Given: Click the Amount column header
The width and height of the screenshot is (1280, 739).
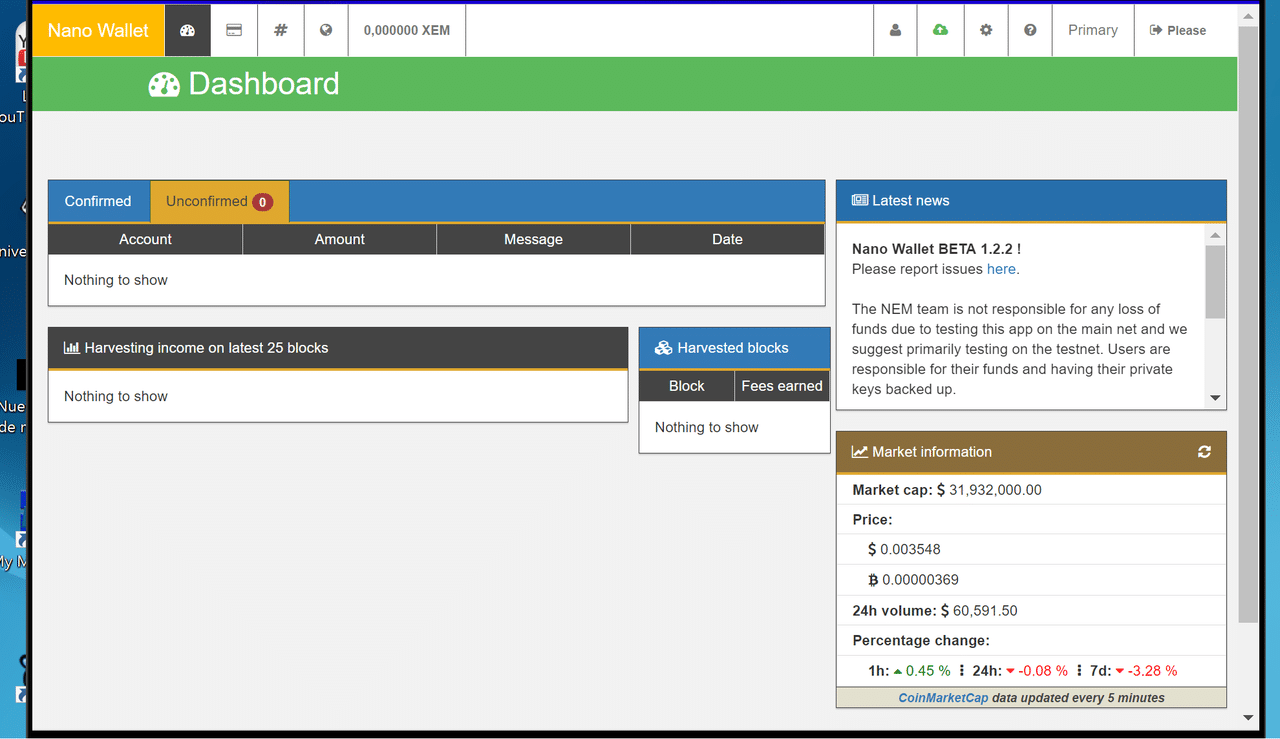Looking at the screenshot, I should (x=339, y=239).
